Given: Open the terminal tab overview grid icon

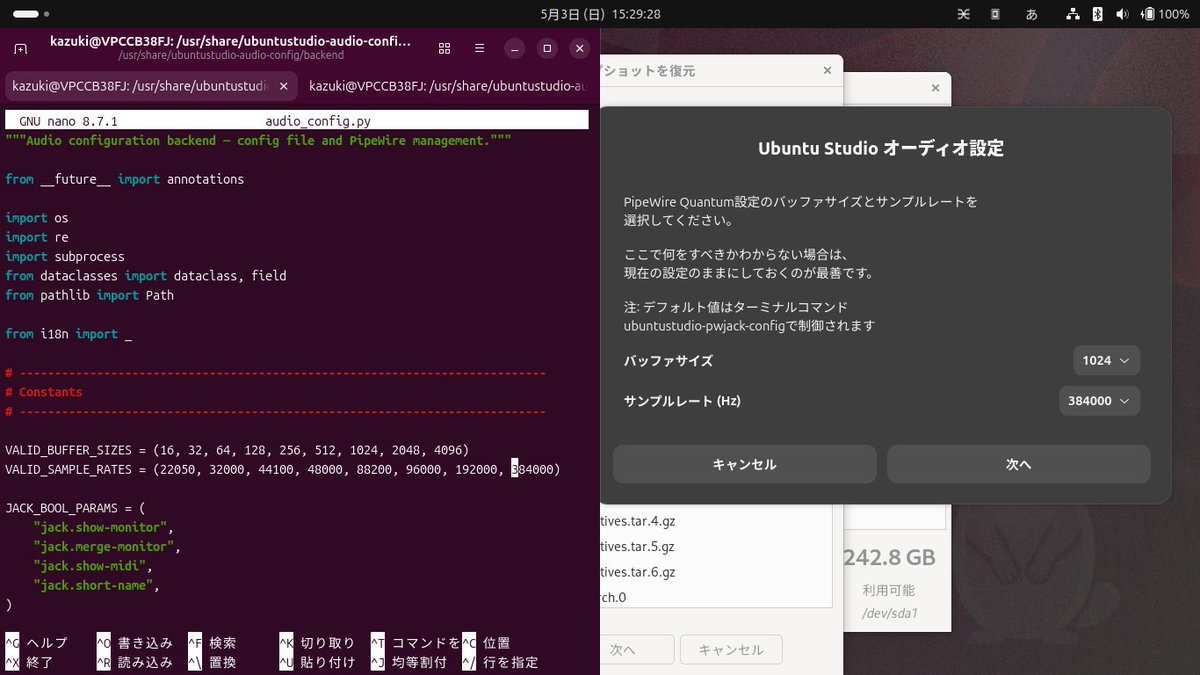Looking at the screenshot, I should click(x=445, y=48).
